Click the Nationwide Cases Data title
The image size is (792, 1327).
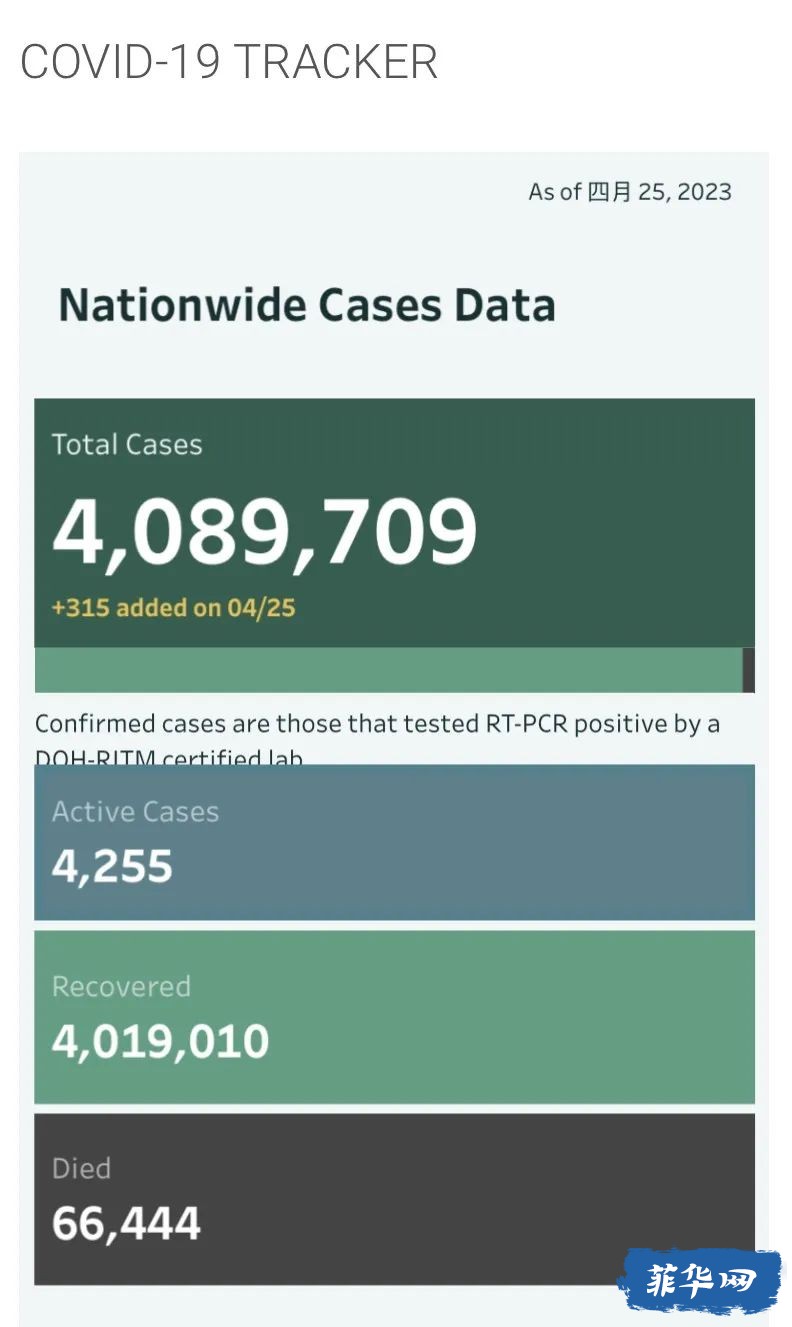pos(307,305)
